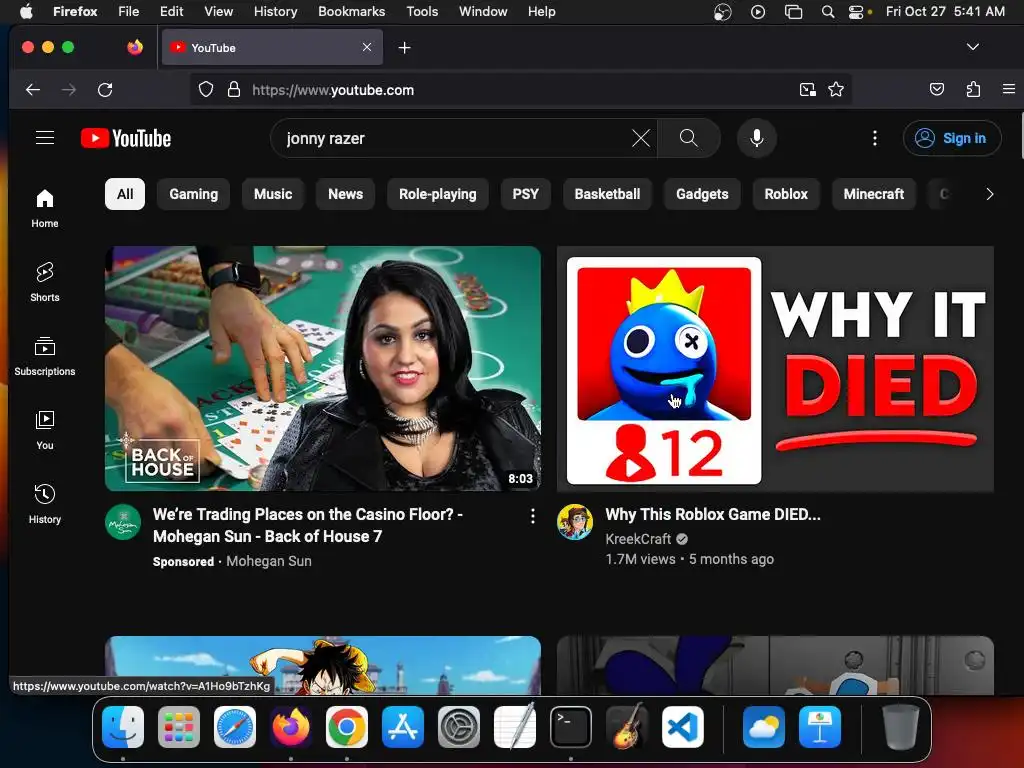The width and height of the screenshot is (1024, 768).
Task: Open the Mohegan Sun casino video thumbnail
Action: (323, 368)
